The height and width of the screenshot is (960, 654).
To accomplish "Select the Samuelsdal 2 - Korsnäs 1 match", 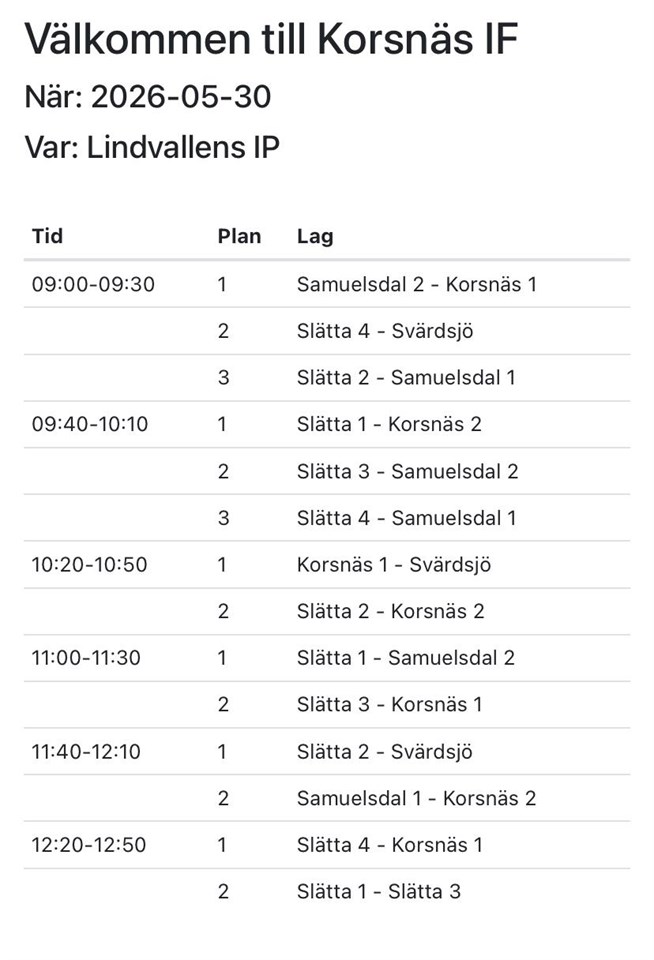I will tap(416, 284).
